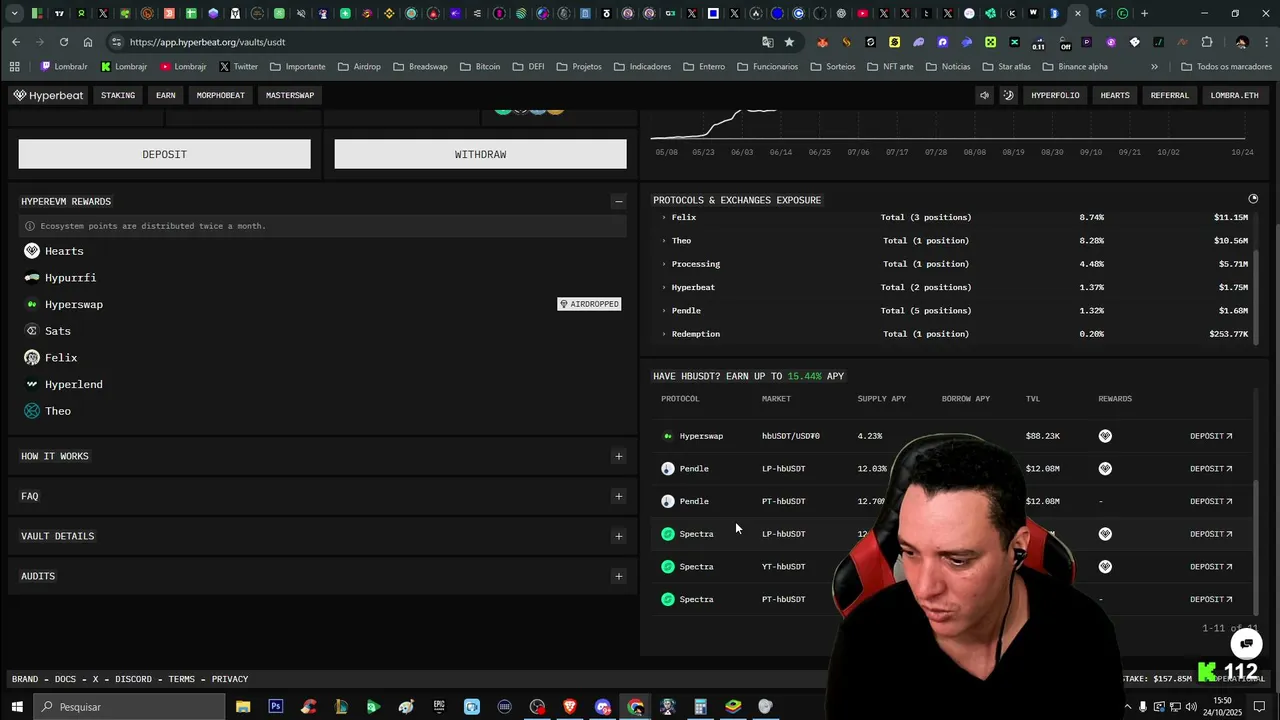Image resolution: width=1280 pixels, height=720 pixels.
Task: Click the Hyperlend reward icon
Action: (32, 384)
